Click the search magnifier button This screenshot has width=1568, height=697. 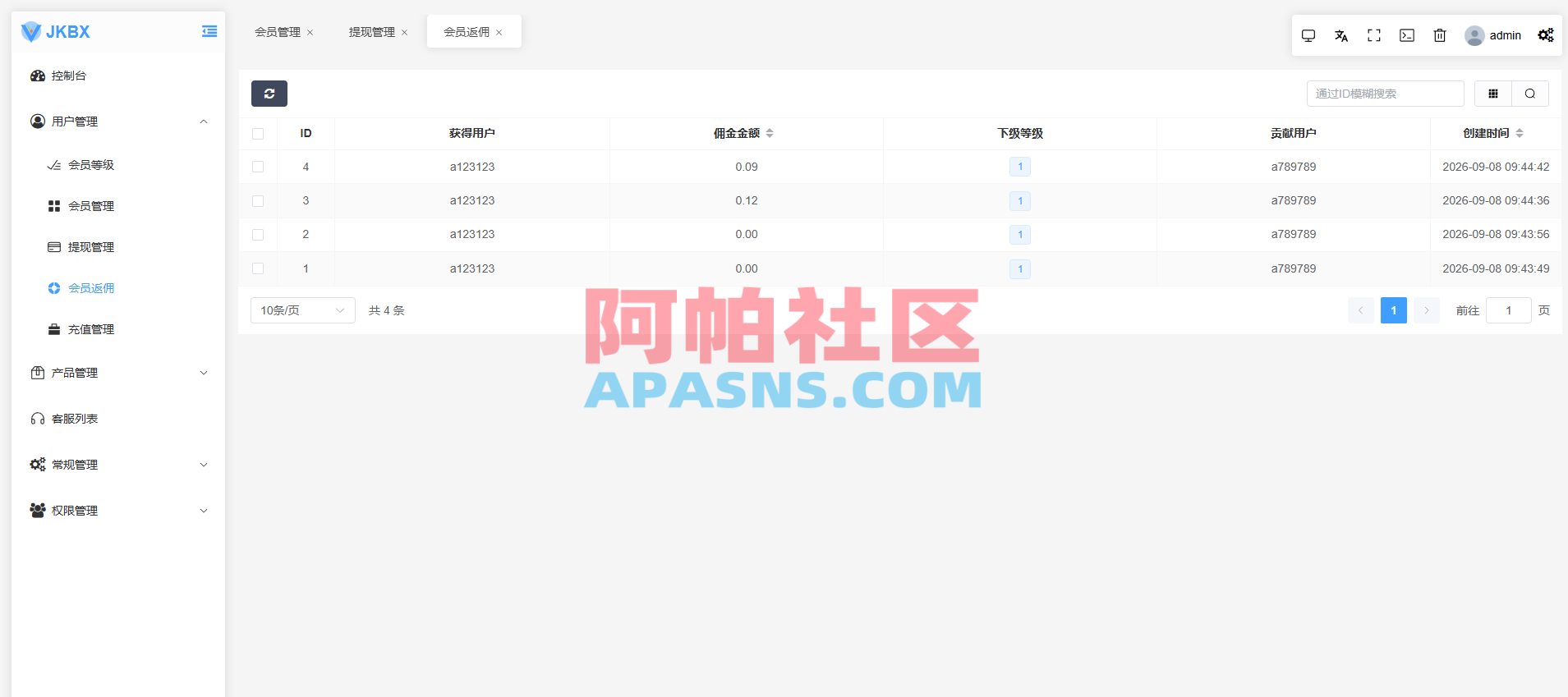tap(1530, 94)
